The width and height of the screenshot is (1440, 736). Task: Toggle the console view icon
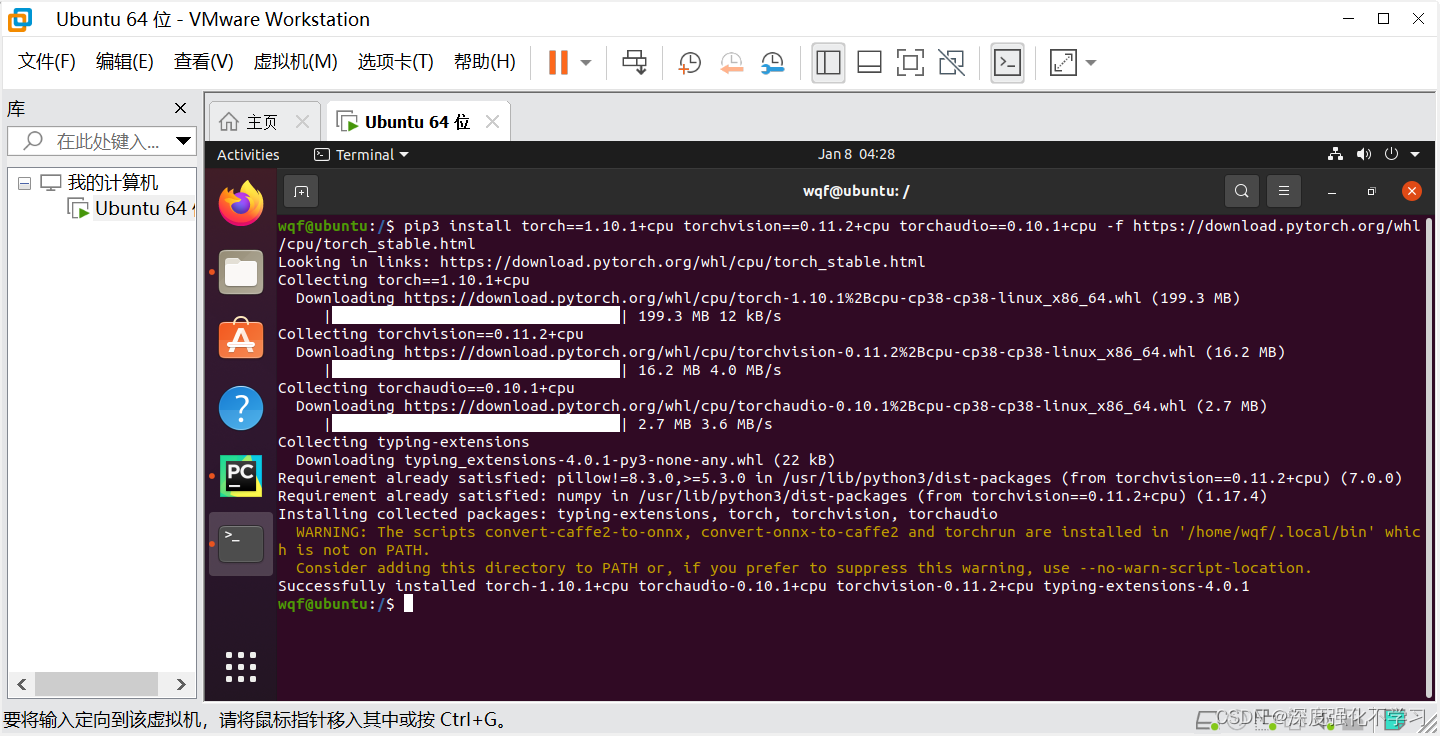coord(1007,62)
